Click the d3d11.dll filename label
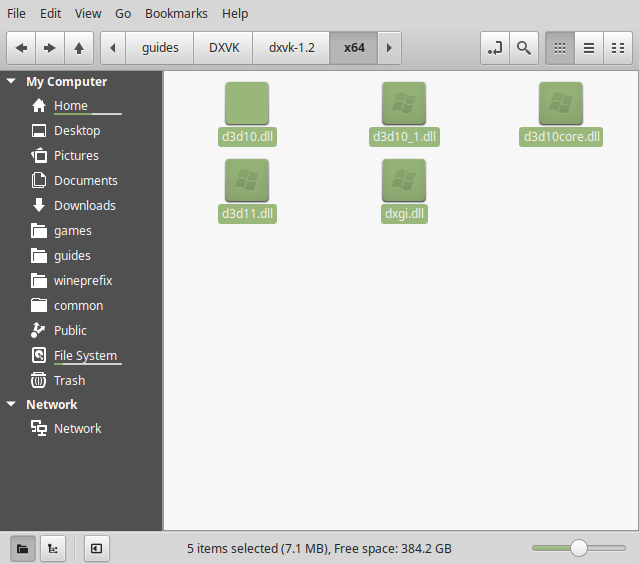This screenshot has width=639, height=564. click(x=247, y=214)
